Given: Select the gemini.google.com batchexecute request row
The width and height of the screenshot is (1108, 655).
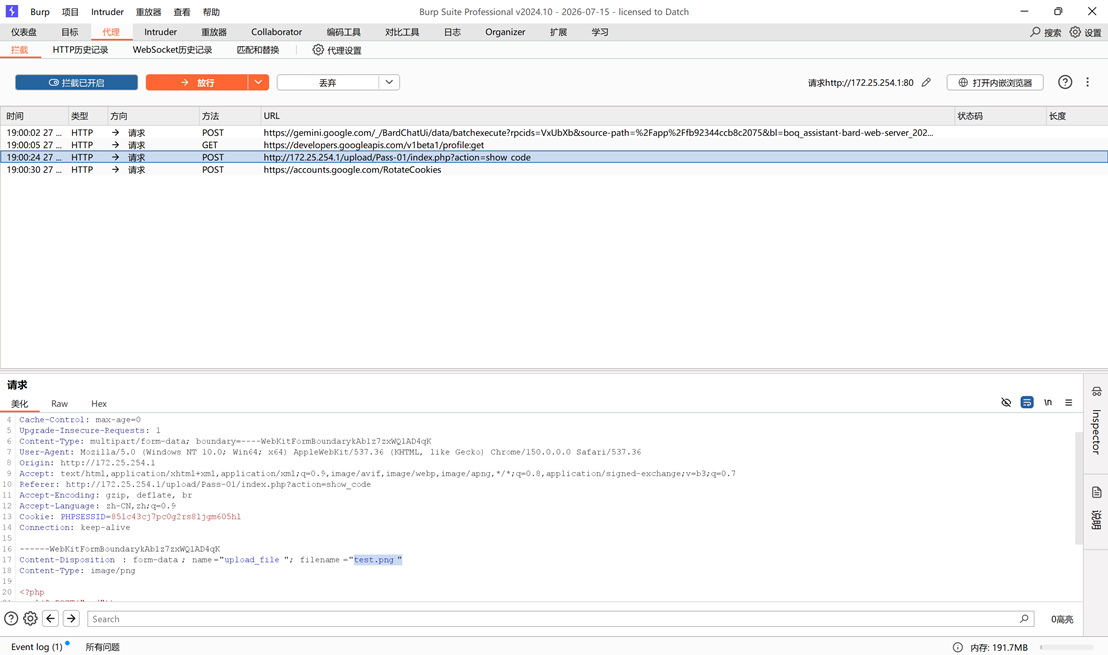Looking at the screenshot, I should click(554, 133).
